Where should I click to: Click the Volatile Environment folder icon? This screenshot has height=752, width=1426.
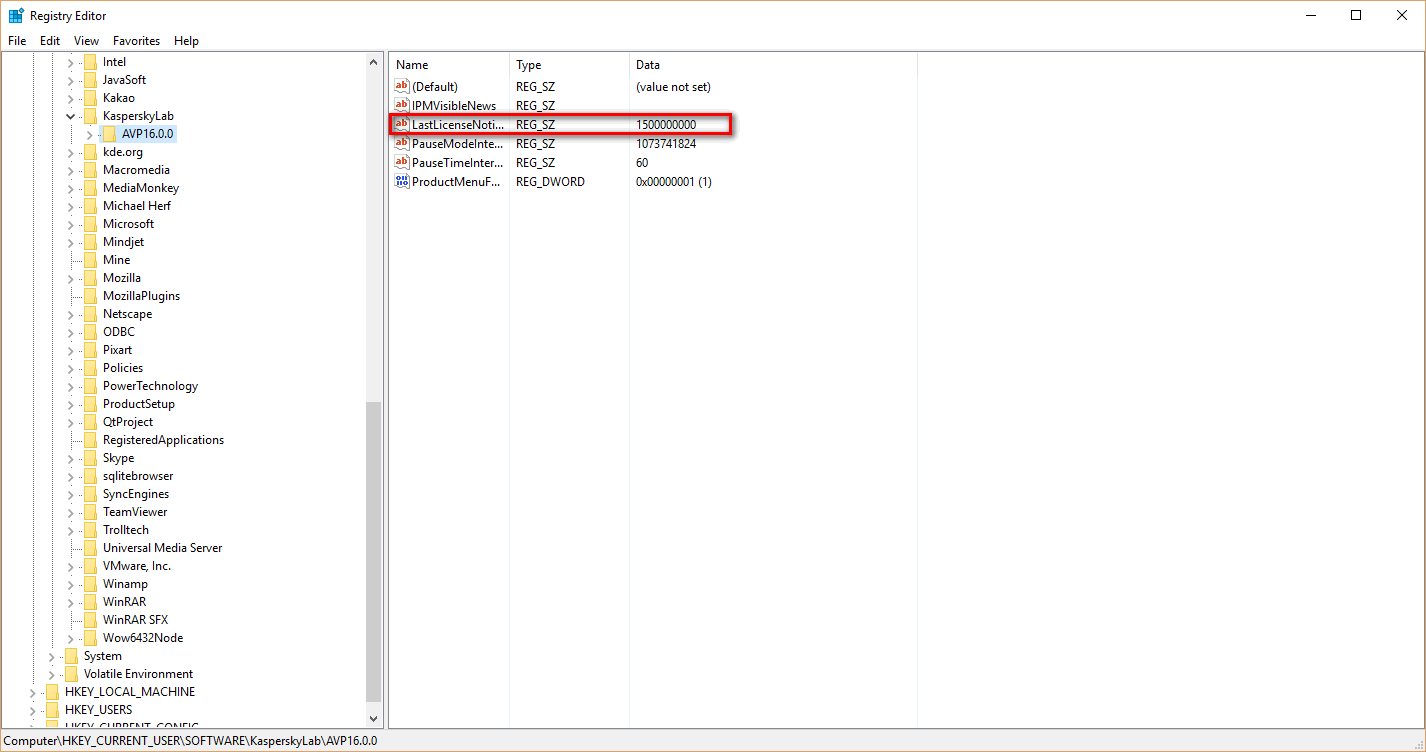point(71,674)
